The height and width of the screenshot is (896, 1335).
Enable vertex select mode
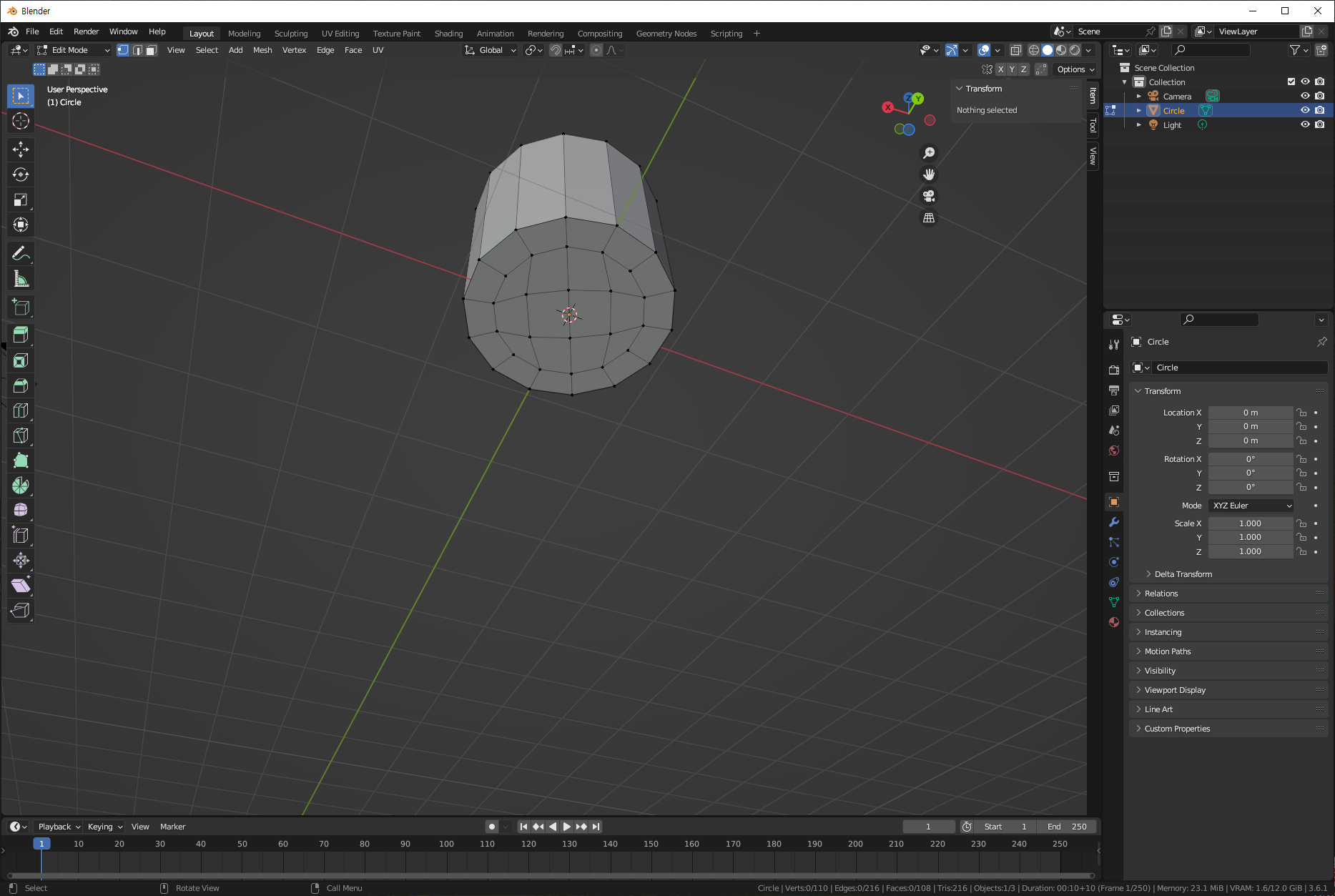[x=123, y=50]
